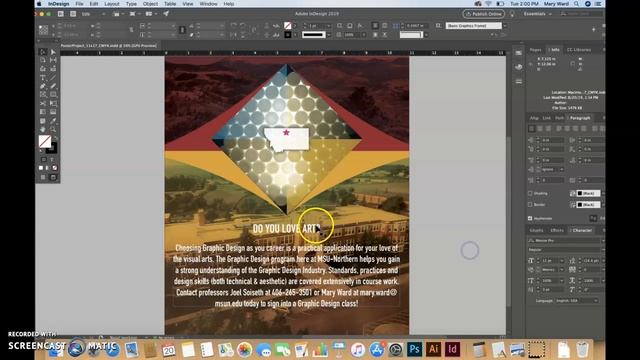The image size is (640, 360).
Task: Click align left in Paragraph panel
Action: coord(531,129)
